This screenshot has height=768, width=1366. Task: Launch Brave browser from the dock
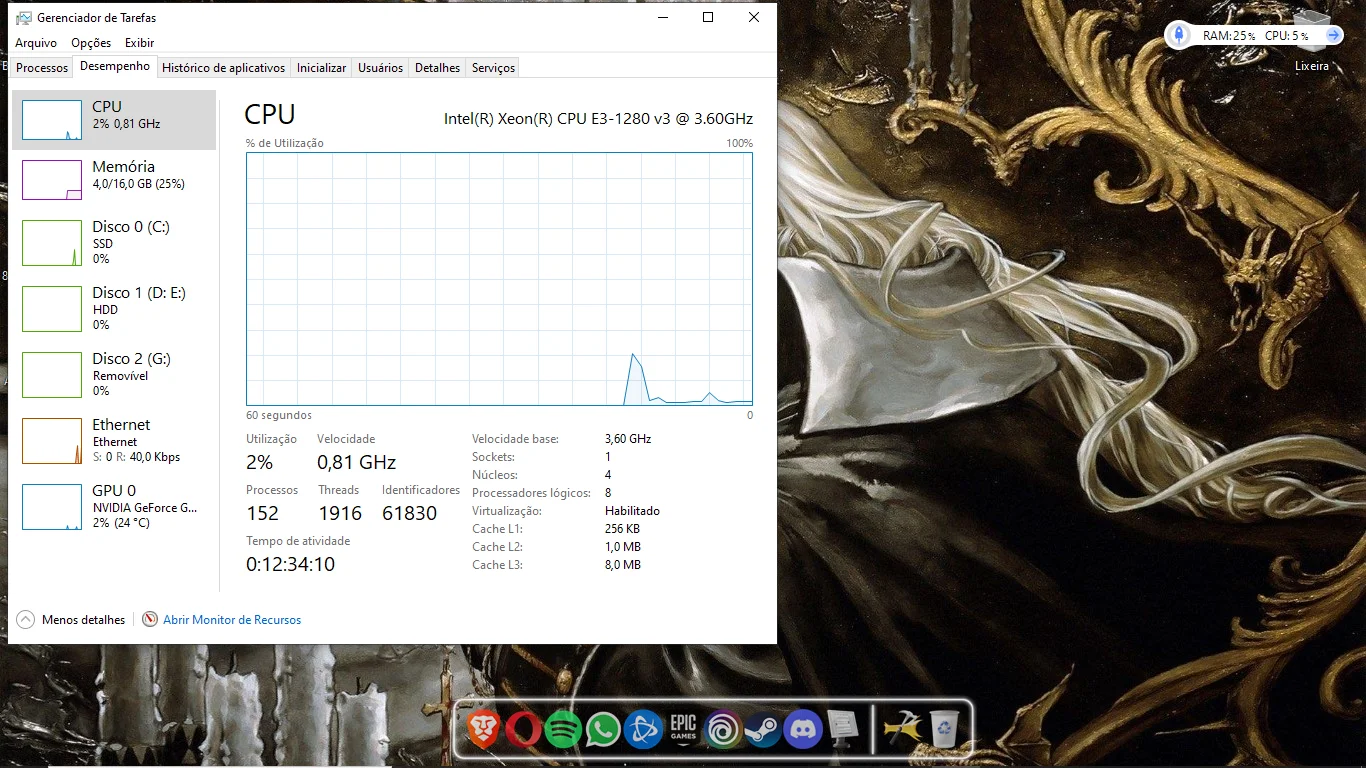[x=484, y=729]
